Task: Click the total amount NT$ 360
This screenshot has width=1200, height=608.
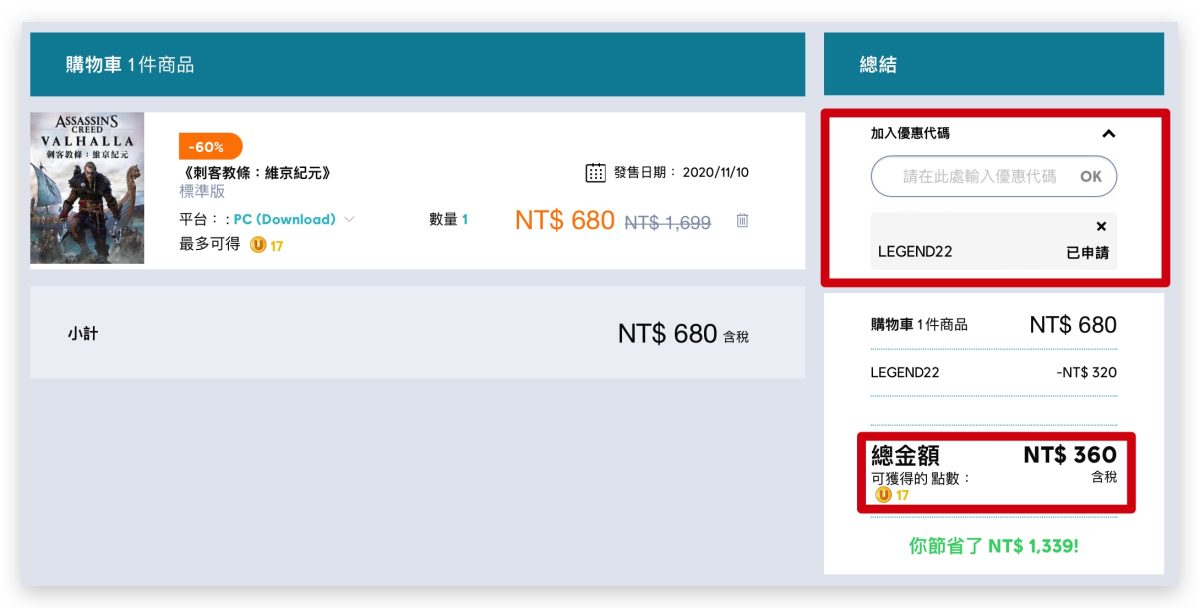Action: [1070, 455]
